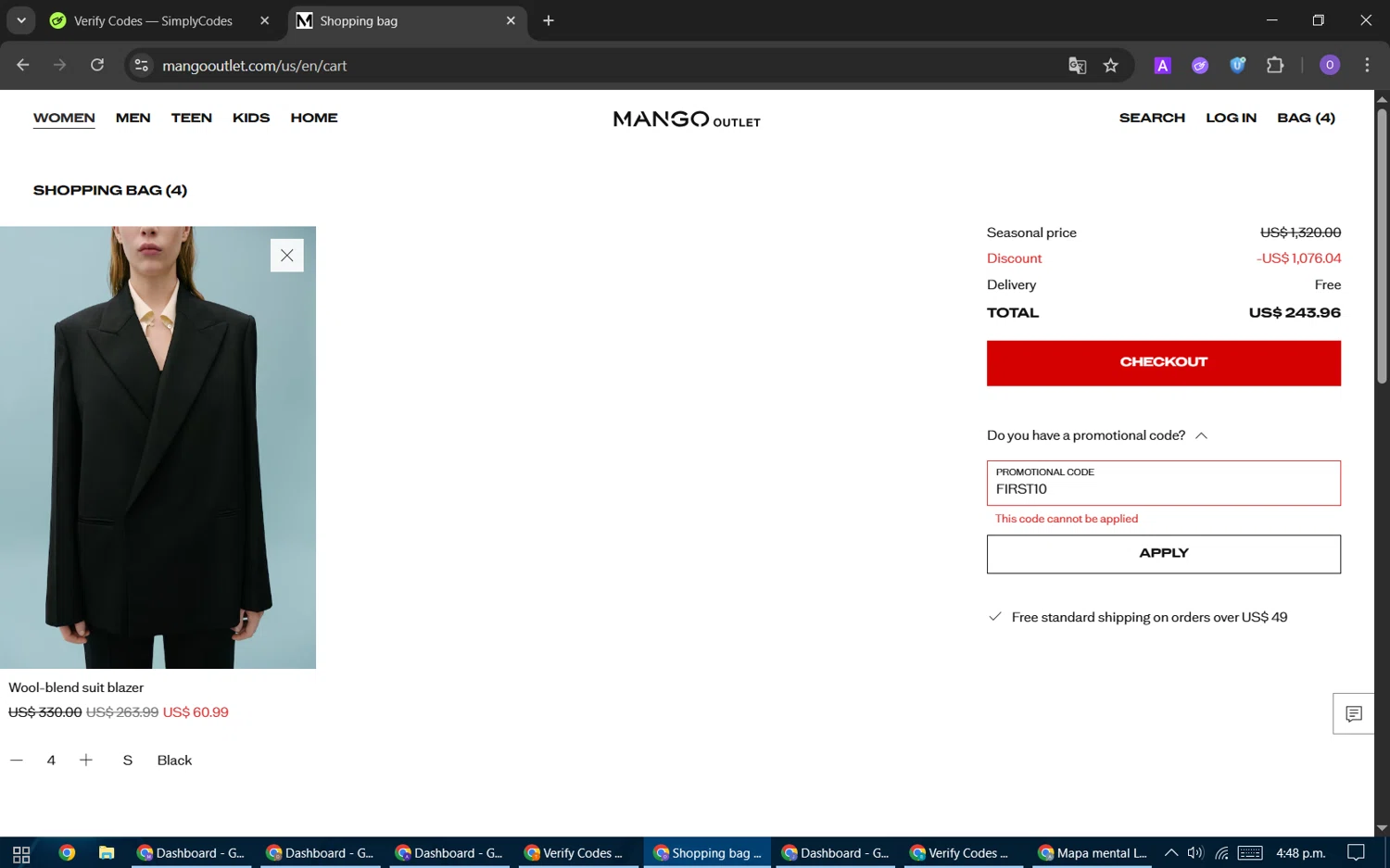The height and width of the screenshot is (868, 1390).
Task: Open SEARCH in the header
Action: point(1152,118)
